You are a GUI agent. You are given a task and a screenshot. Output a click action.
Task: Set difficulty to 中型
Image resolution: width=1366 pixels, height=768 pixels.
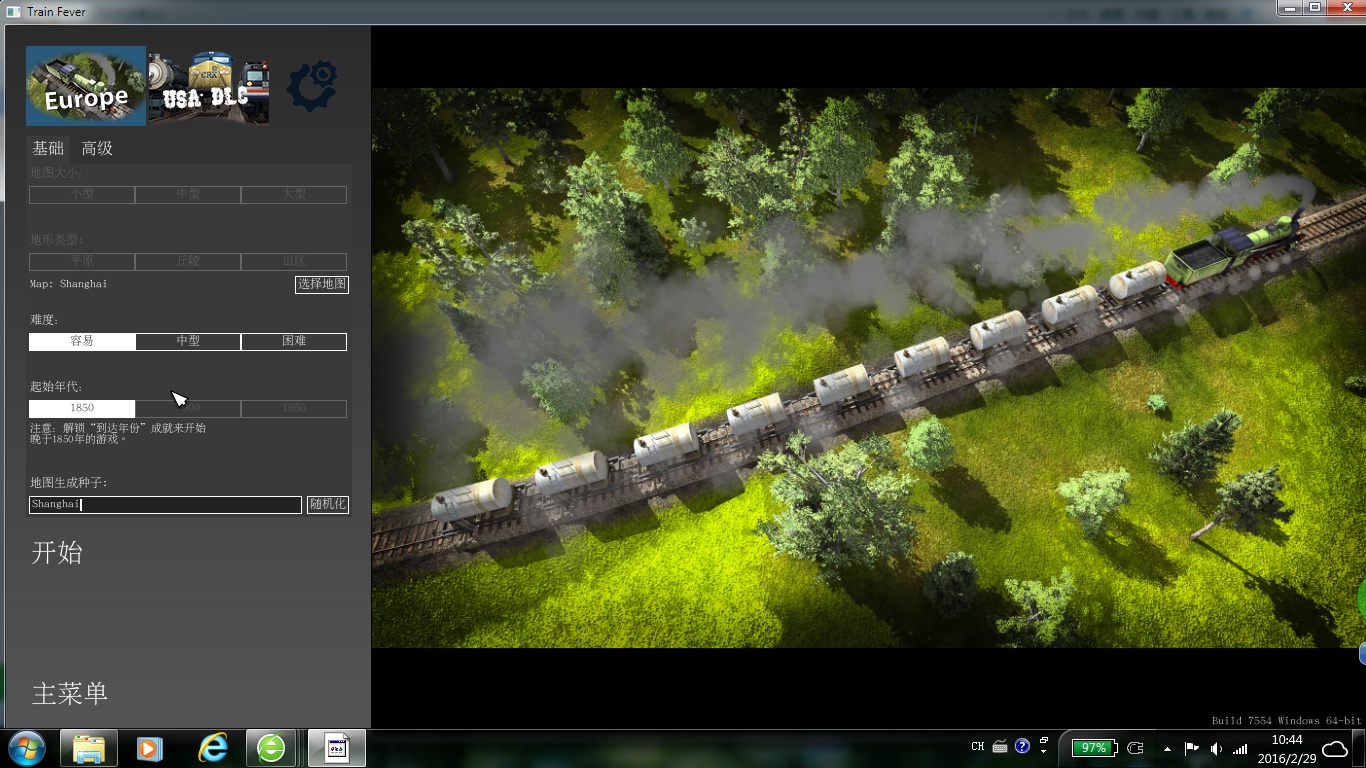coord(188,341)
